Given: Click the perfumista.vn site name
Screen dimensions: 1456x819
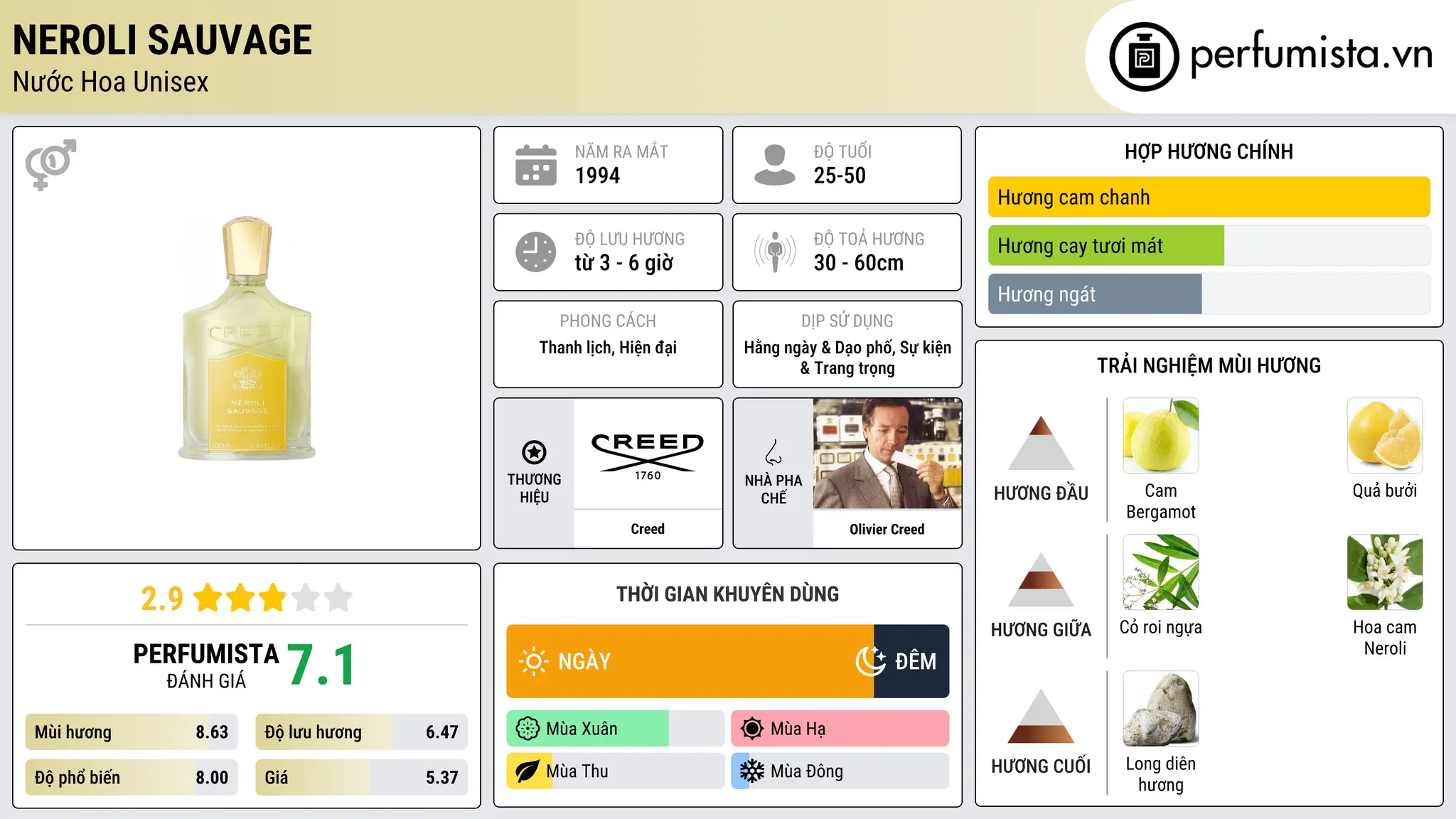Looking at the screenshot, I should 1311,53.
